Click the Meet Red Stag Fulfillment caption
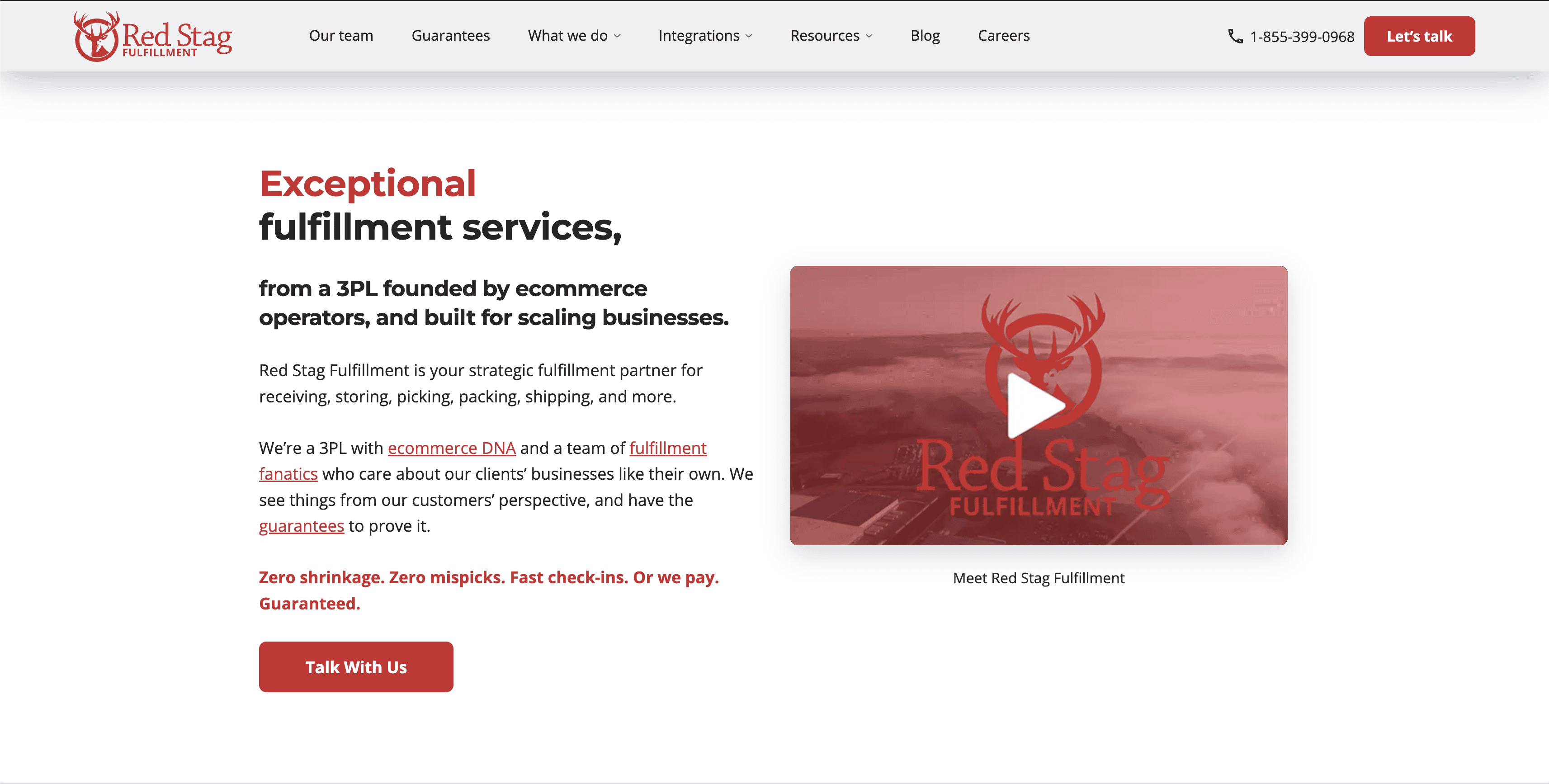Screen dimensions: 1549x784 point(1039,578)
